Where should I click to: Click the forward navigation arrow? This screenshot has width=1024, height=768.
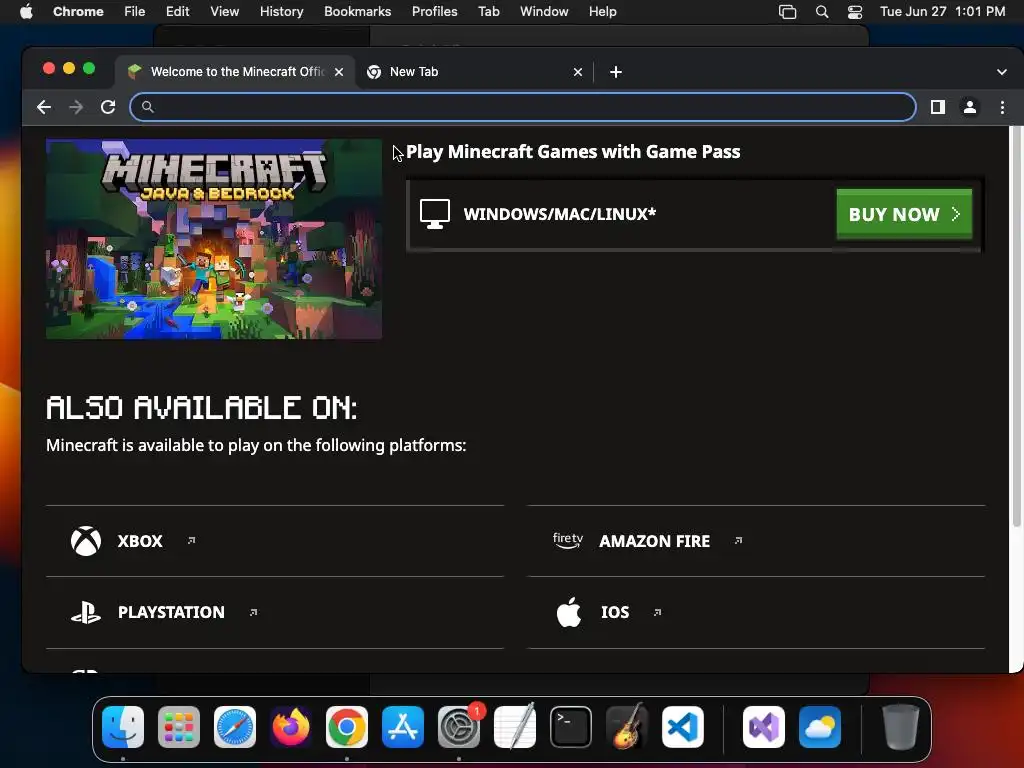[76, 107]
